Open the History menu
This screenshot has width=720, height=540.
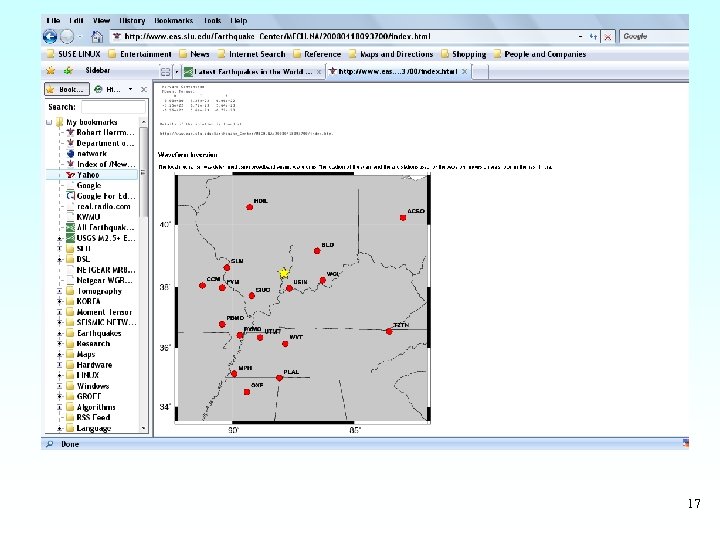coord(132,20)
